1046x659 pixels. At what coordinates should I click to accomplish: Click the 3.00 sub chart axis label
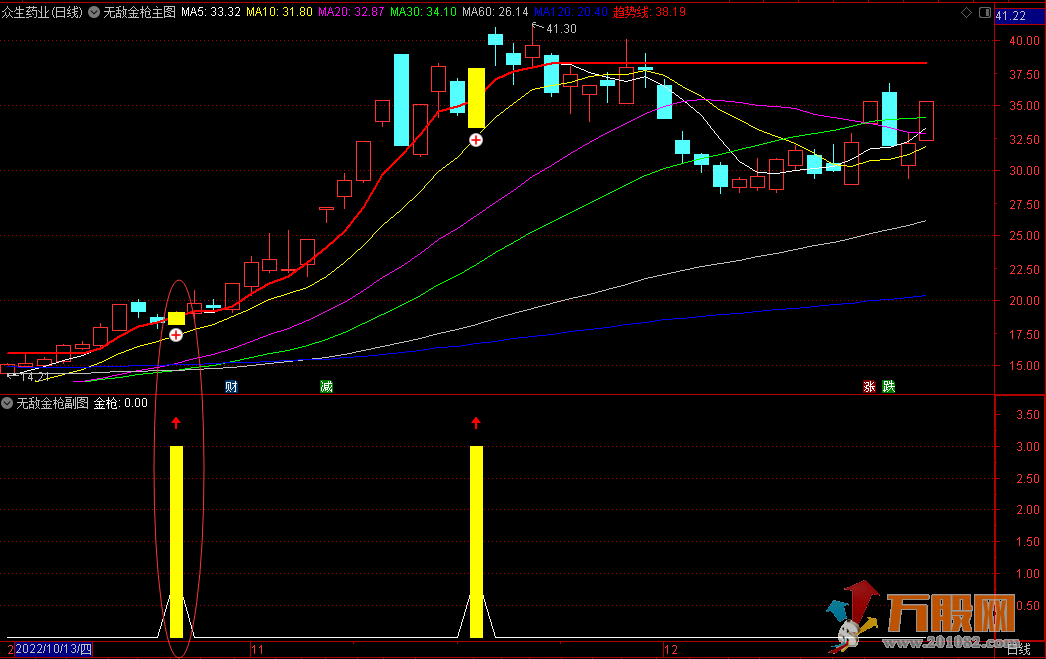click(x=1027, y=447)
